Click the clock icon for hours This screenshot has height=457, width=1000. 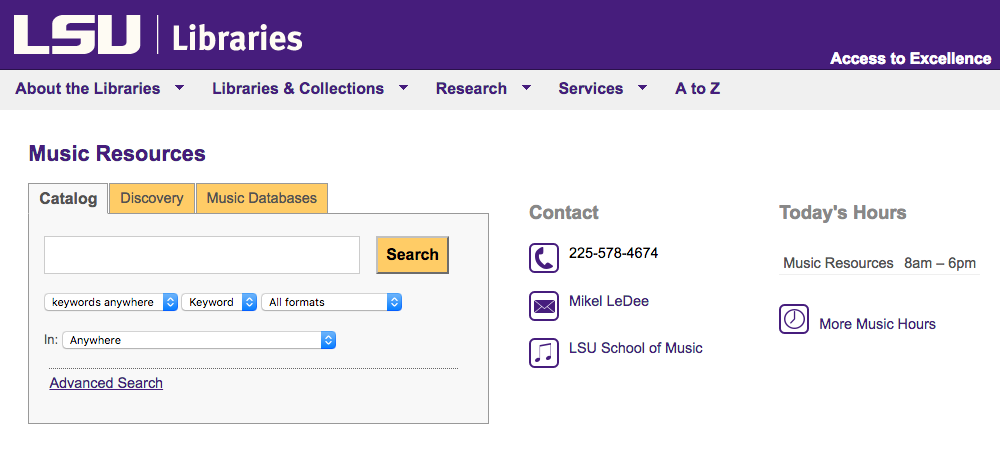pos(793,319)
